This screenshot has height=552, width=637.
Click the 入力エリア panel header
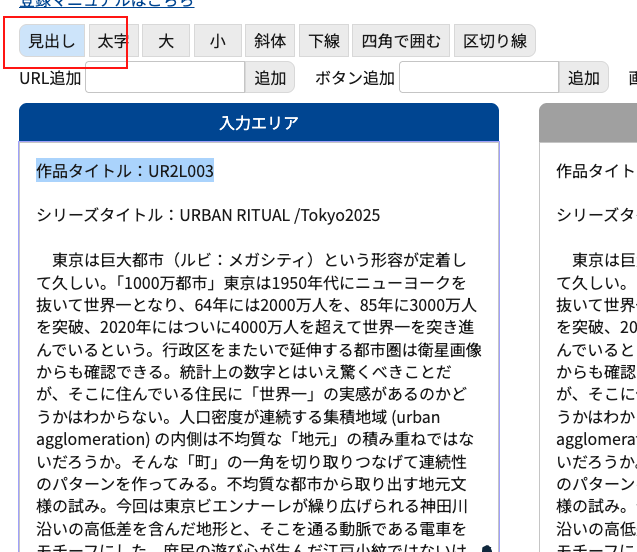(x=258, y=123)
